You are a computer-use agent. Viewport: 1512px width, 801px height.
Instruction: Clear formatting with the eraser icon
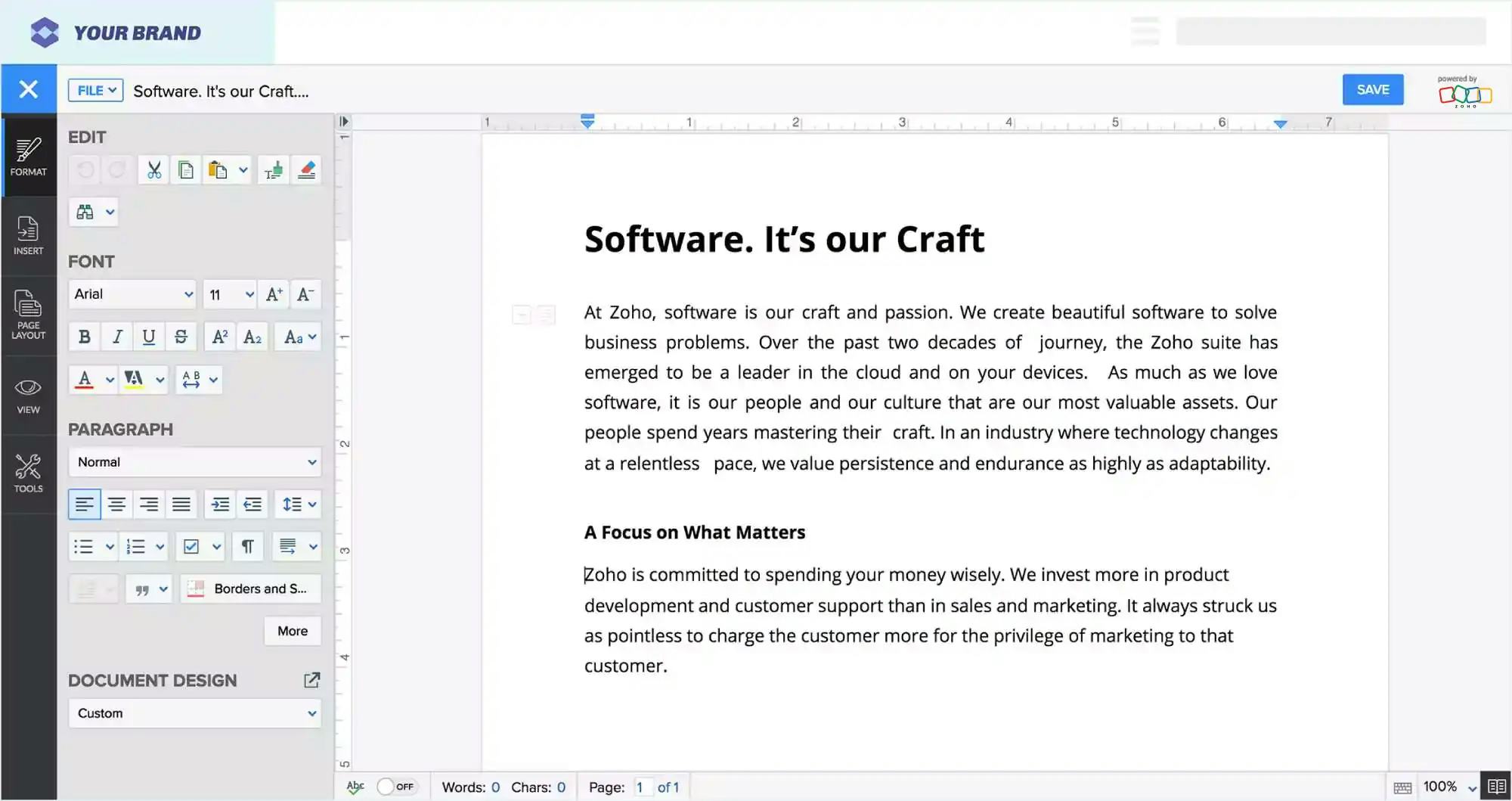click(x=306, y=169)
